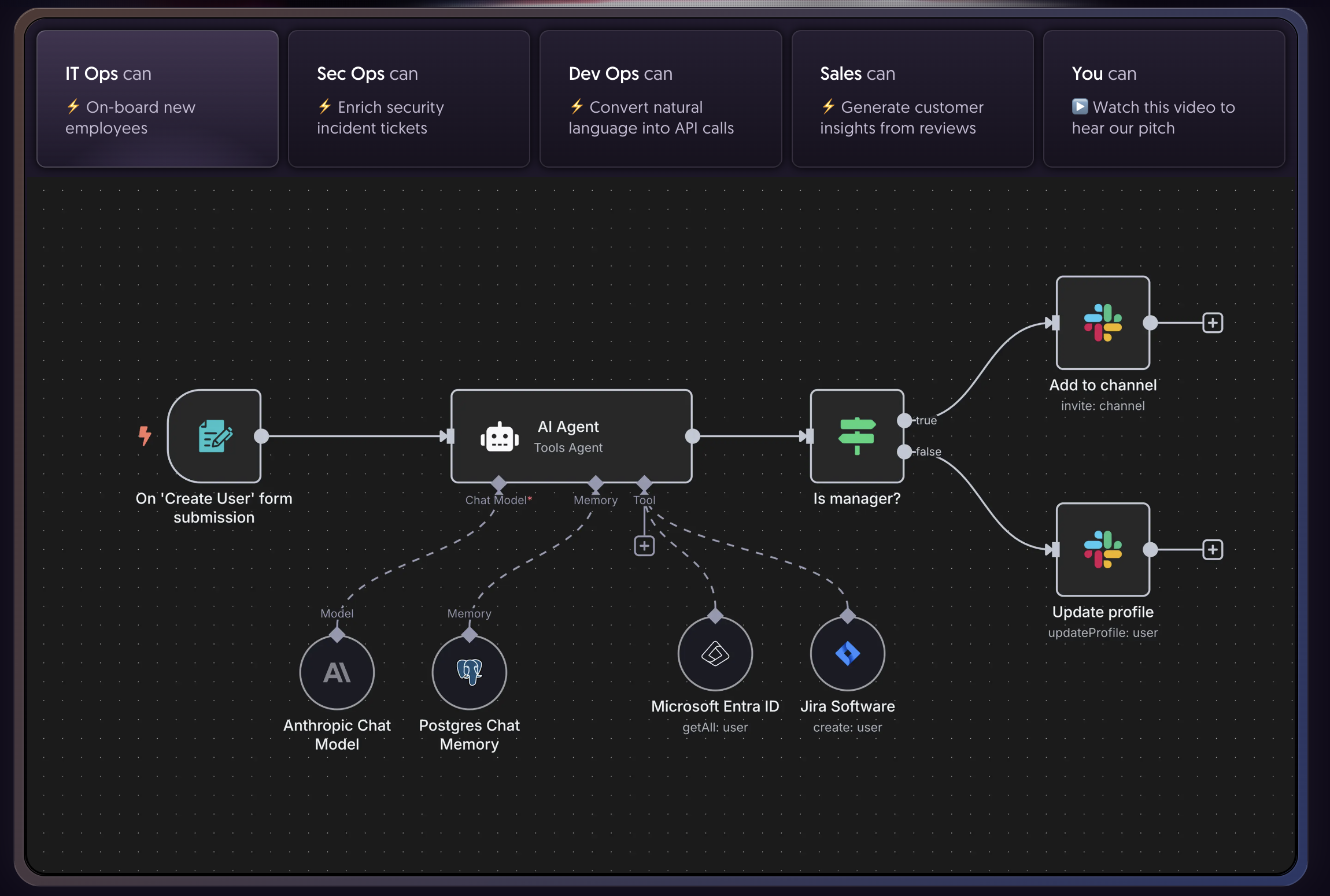
Task: Select the 'Sales can' insights tab
Action: click(x=912, y=99)
